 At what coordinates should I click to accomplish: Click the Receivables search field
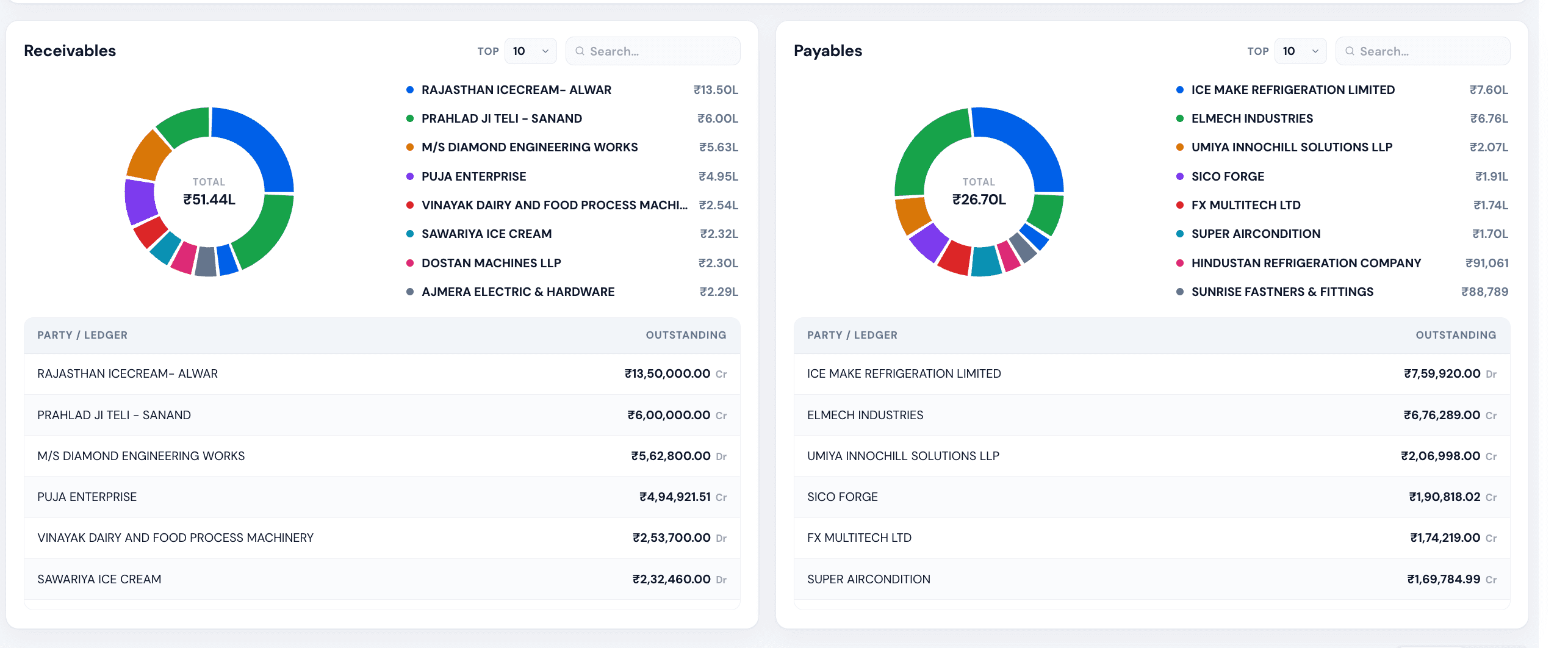pyautogui.click(x=653, y=51)
